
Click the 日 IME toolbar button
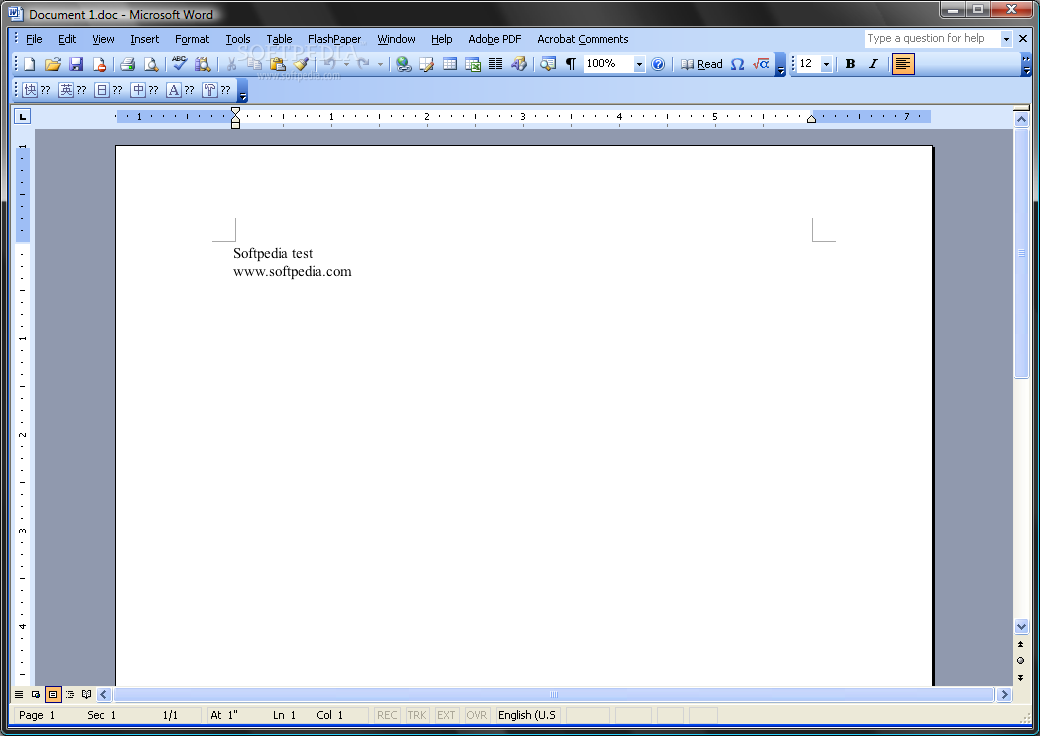coord(109,90)
